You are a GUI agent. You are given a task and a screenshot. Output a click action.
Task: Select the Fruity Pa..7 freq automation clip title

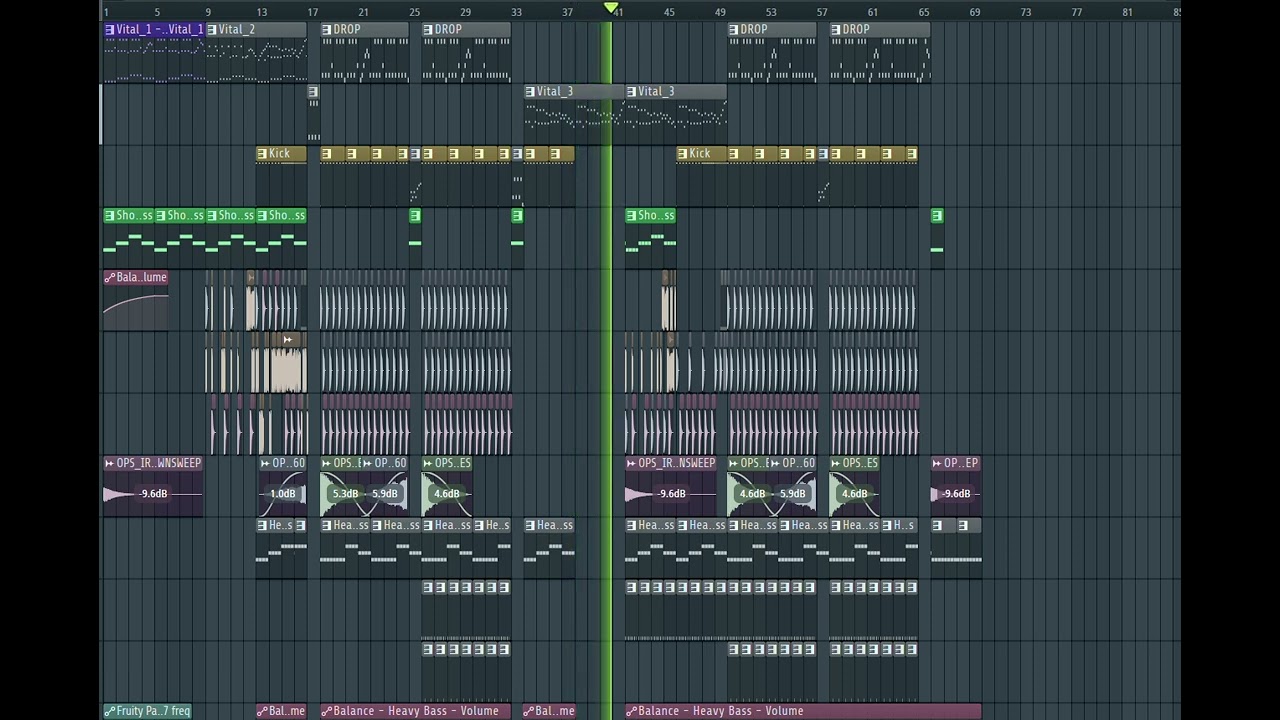click(x=153, y=711)
